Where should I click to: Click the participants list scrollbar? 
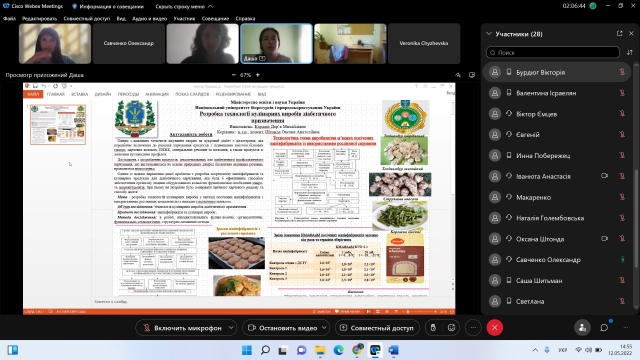[636, 220]
